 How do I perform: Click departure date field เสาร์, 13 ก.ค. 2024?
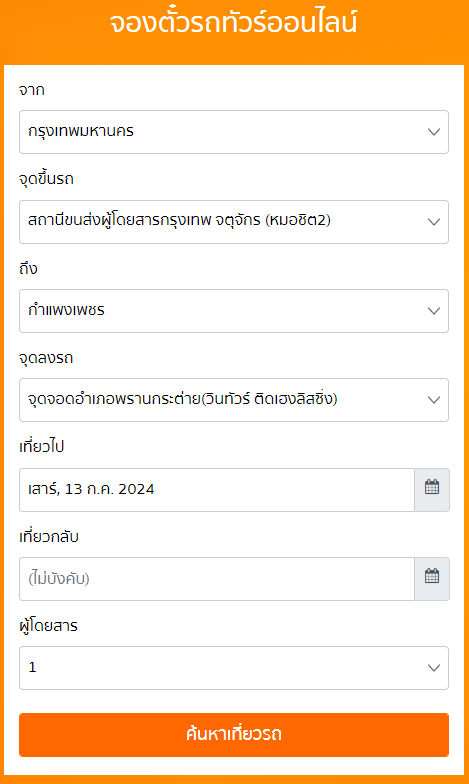pos(216,490)
